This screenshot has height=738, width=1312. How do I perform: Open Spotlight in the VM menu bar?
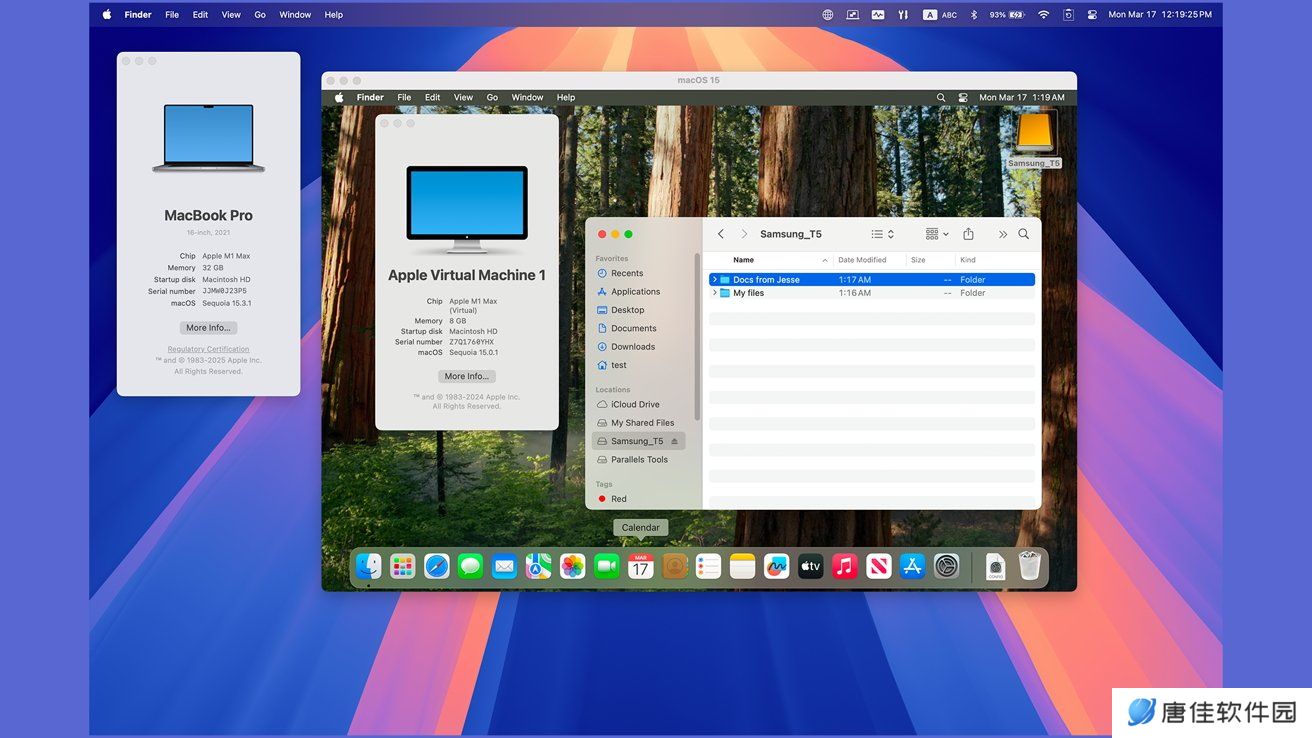pos(941,98)
